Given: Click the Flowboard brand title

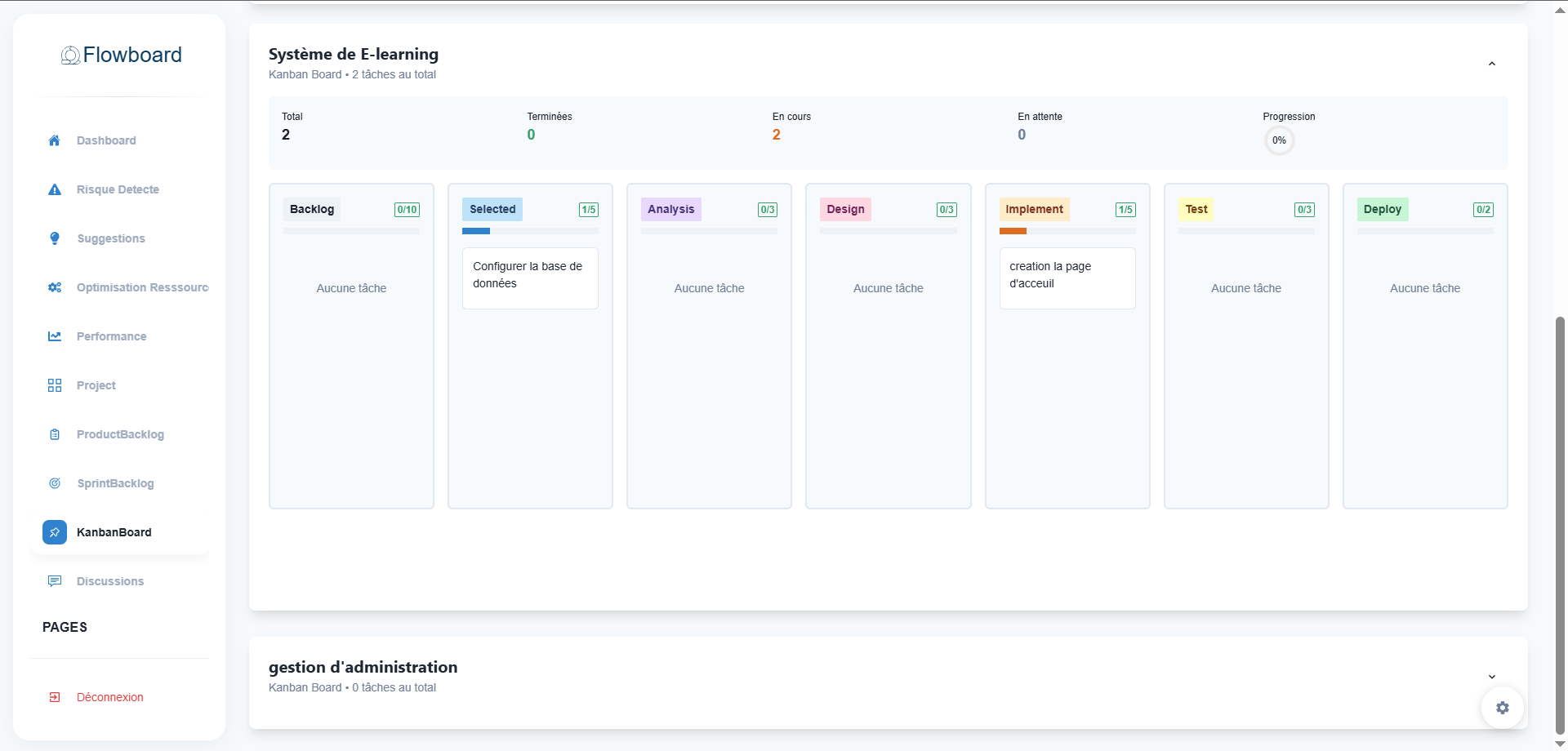Looking at the screenshot, I should point(132,55).
